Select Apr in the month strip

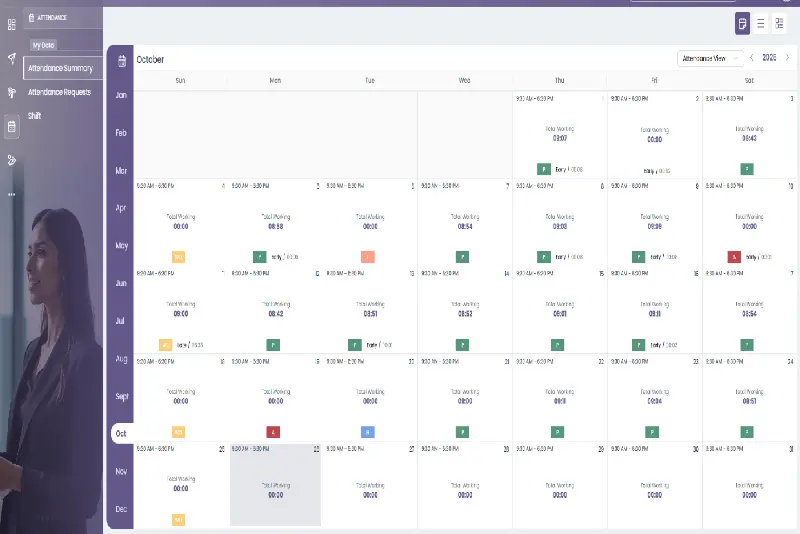(x=121, y=208)
